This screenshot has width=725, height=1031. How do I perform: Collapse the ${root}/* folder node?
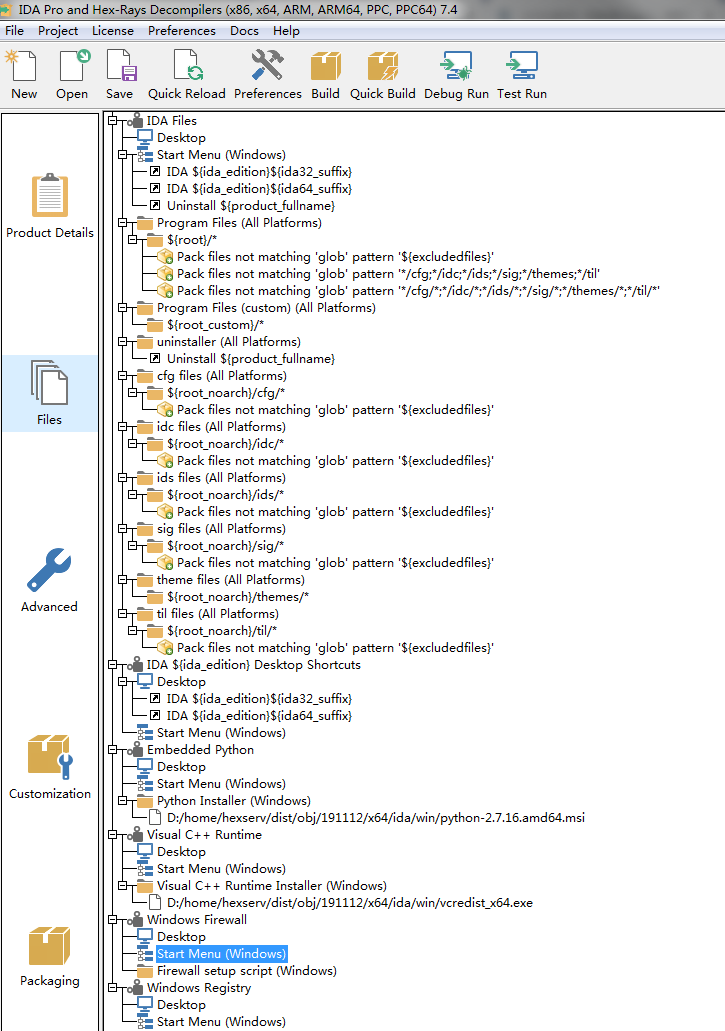133,240
